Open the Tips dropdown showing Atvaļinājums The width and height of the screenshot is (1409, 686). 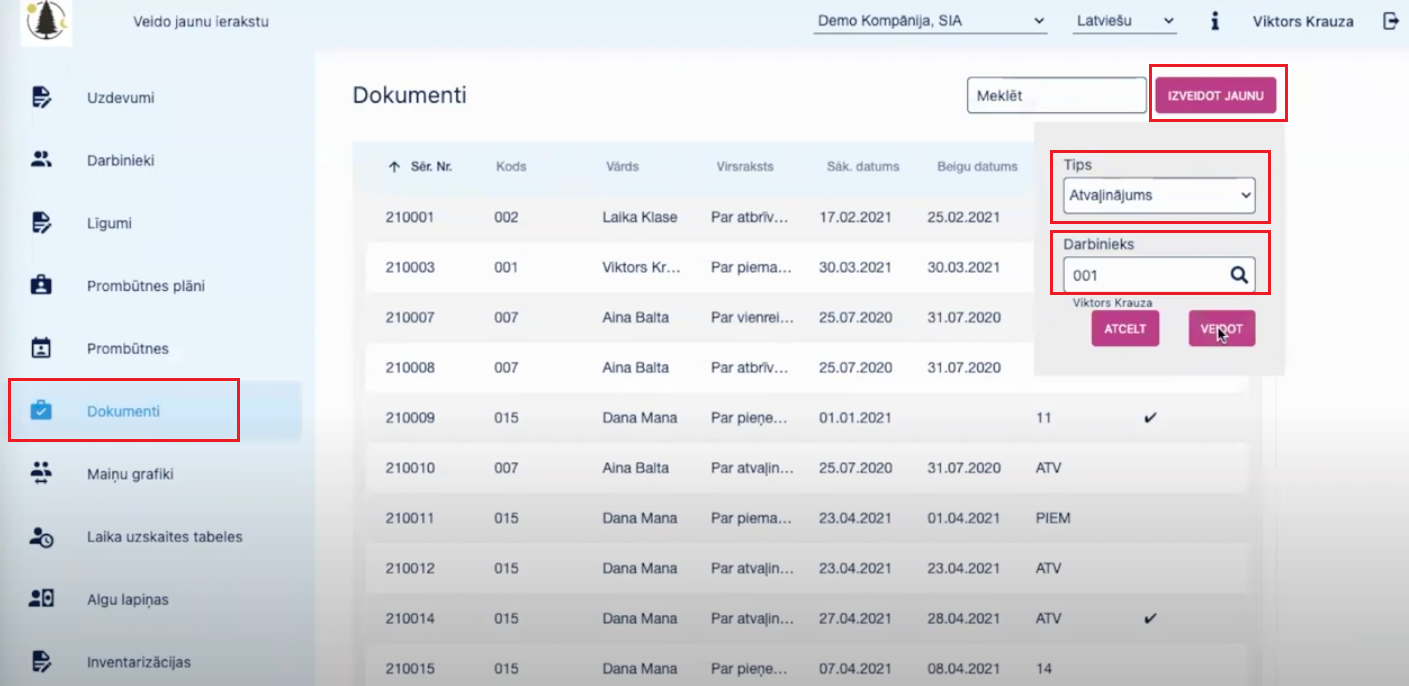[1158, 196]
